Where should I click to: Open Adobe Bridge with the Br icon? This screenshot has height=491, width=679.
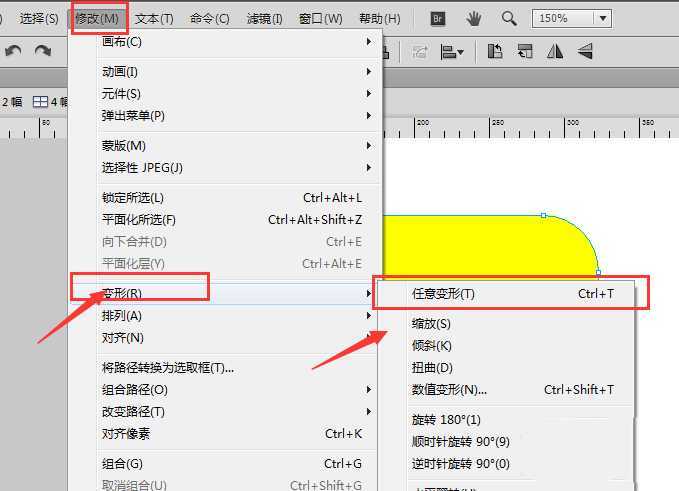[437, 18]
